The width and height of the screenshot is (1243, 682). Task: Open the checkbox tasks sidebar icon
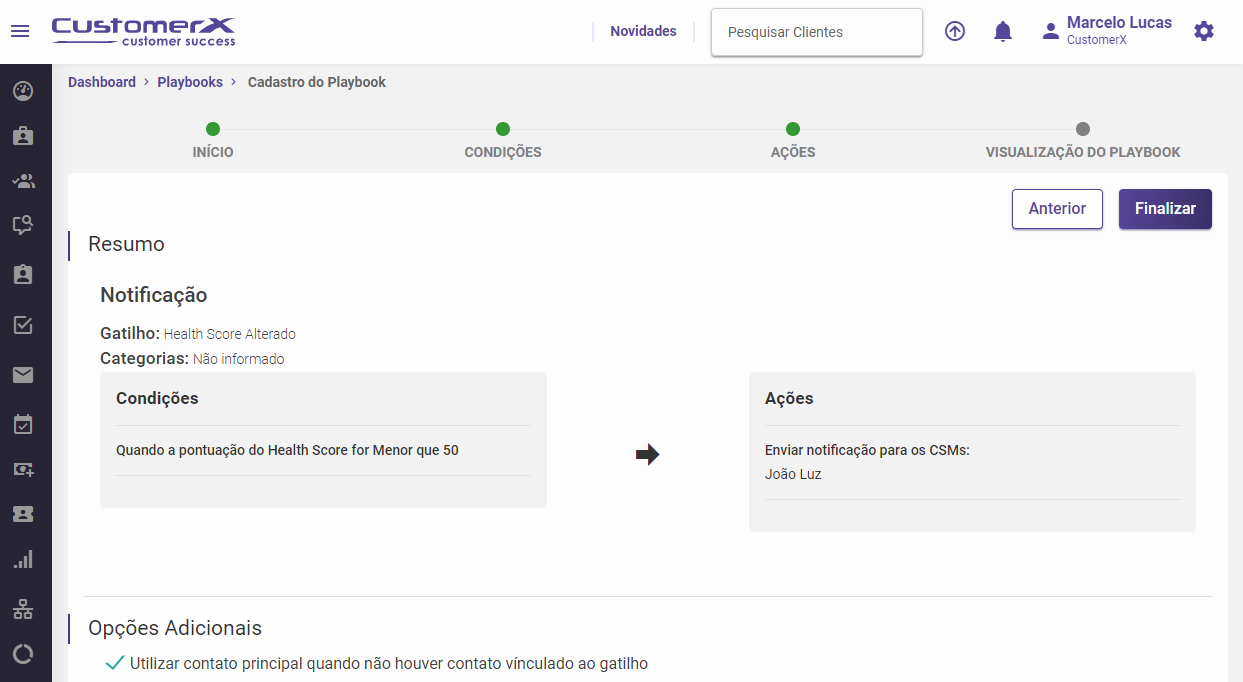[23, 325]
